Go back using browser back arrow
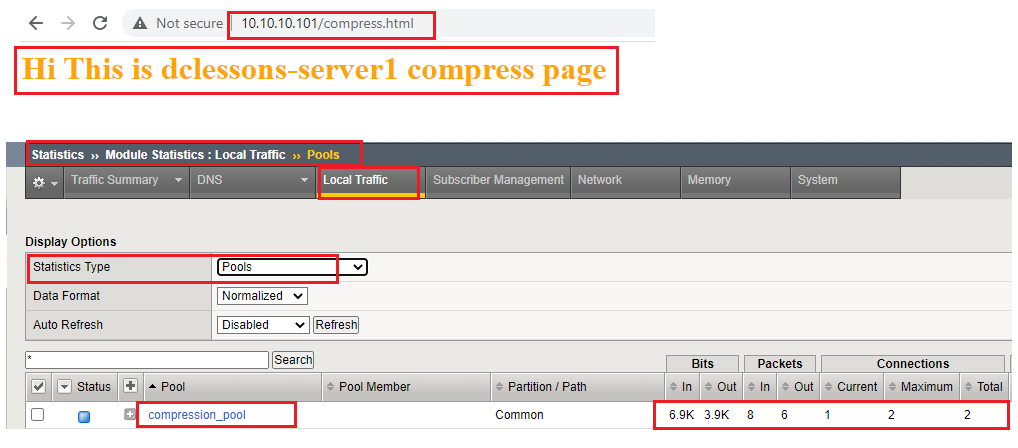 click(x=35, y=23)
